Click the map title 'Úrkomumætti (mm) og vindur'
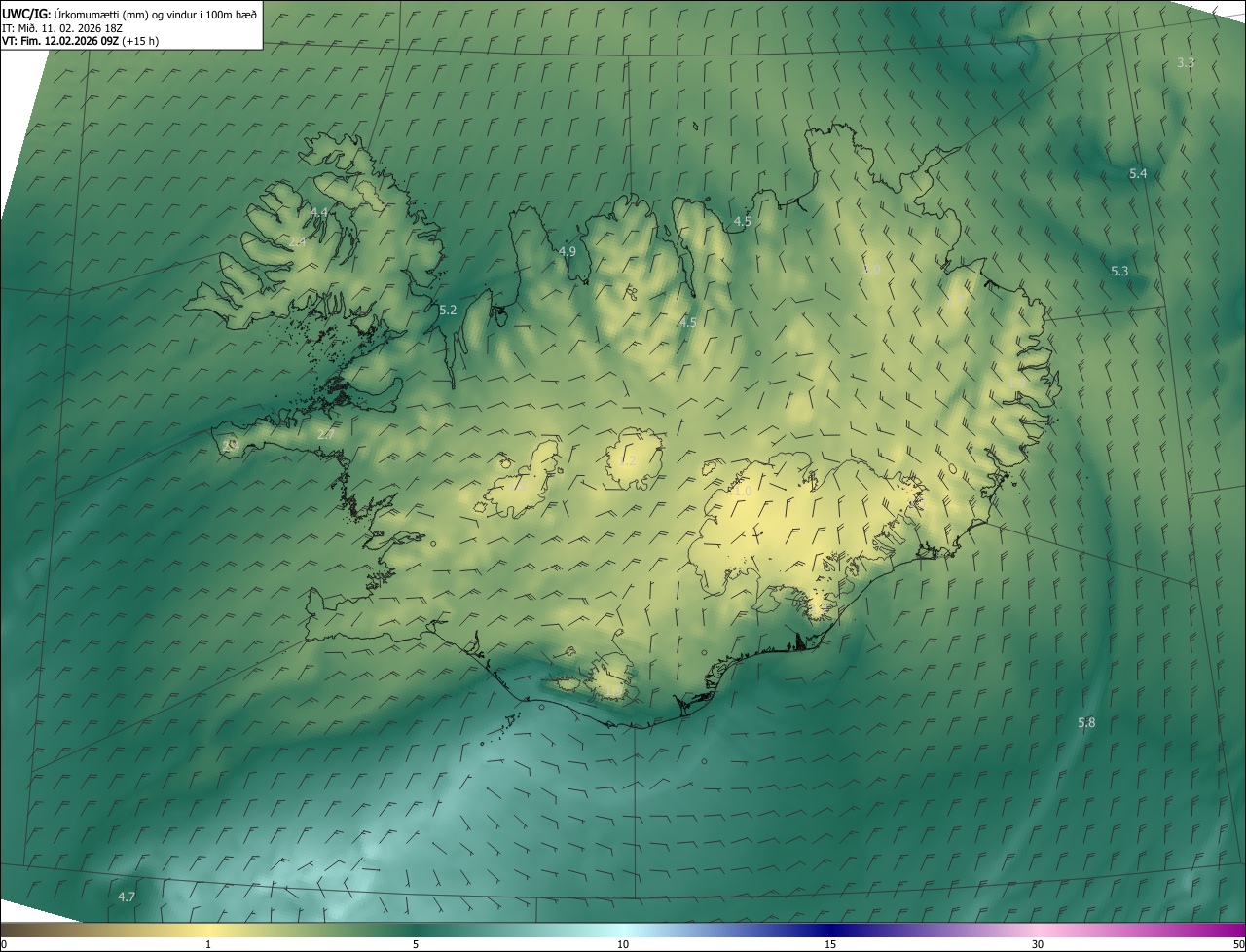Viewport: 1246px width, 952px height. [156, 14]
